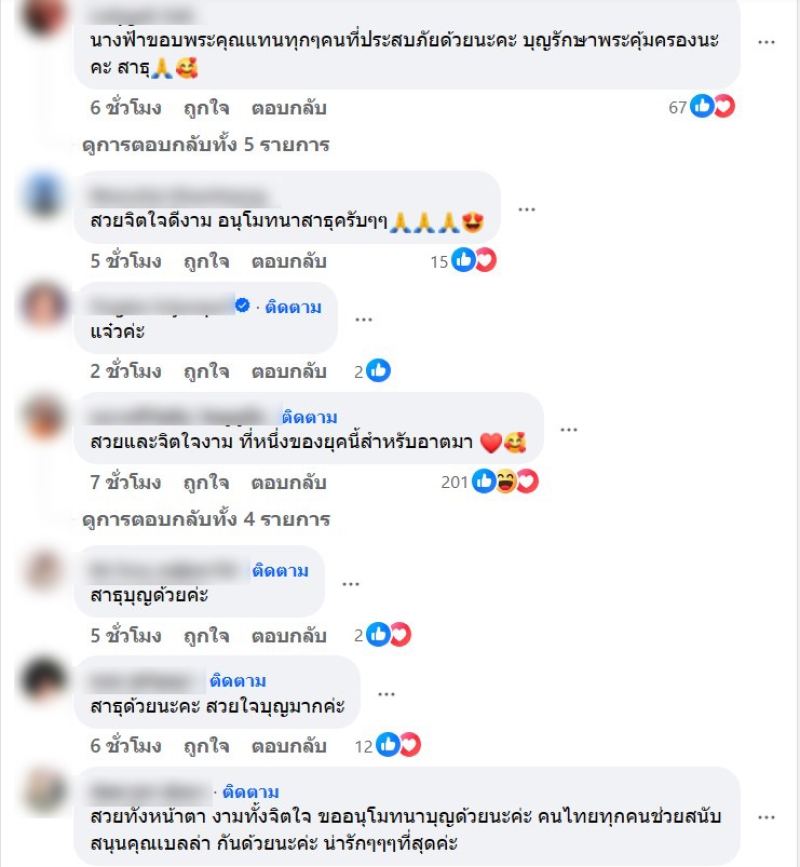The height and width of the screenshot is (867, 800).
Task: Open three-dot menu beside the สาธุบุญด้วยค่ะ comment
Action: 351,584
